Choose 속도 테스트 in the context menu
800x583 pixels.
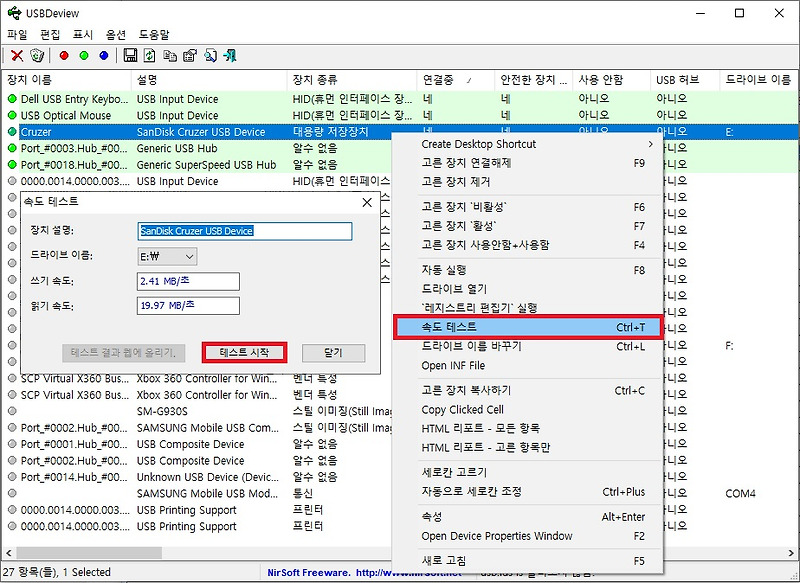(528, 327)
